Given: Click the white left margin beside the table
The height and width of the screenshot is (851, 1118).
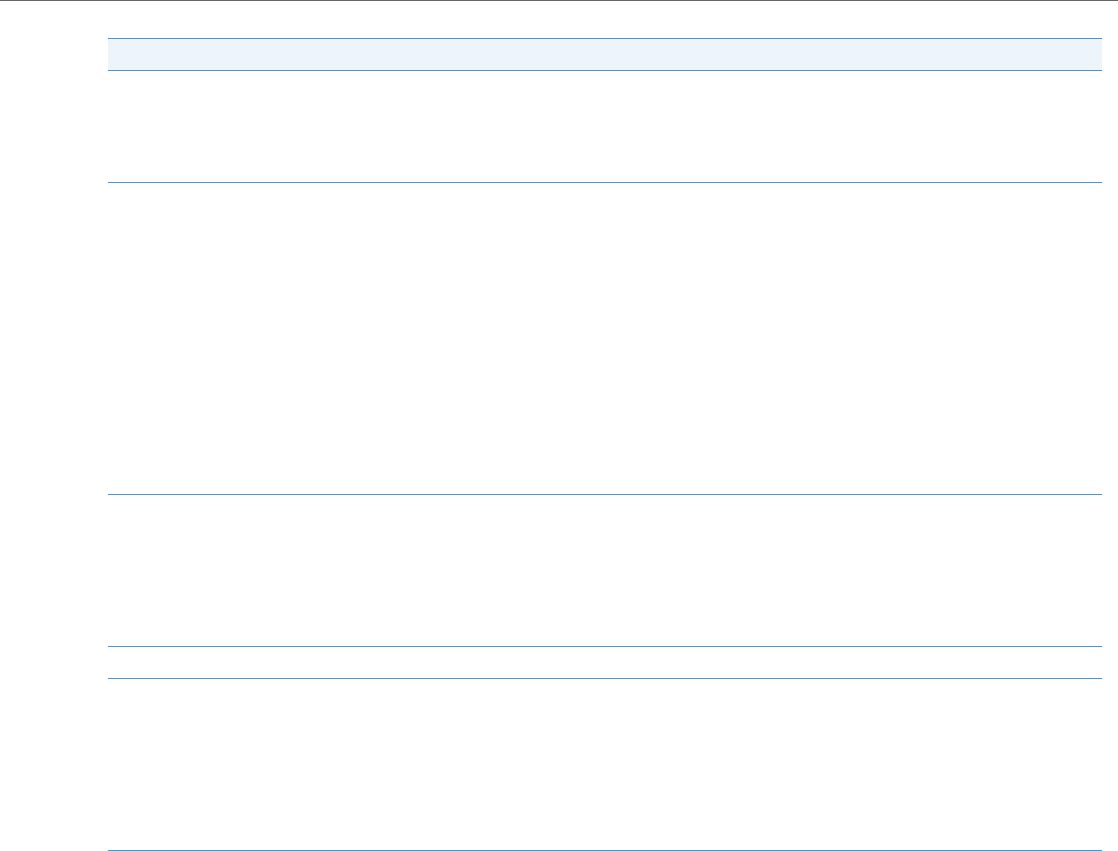Looking at the screenshot, I should point(52,400).
